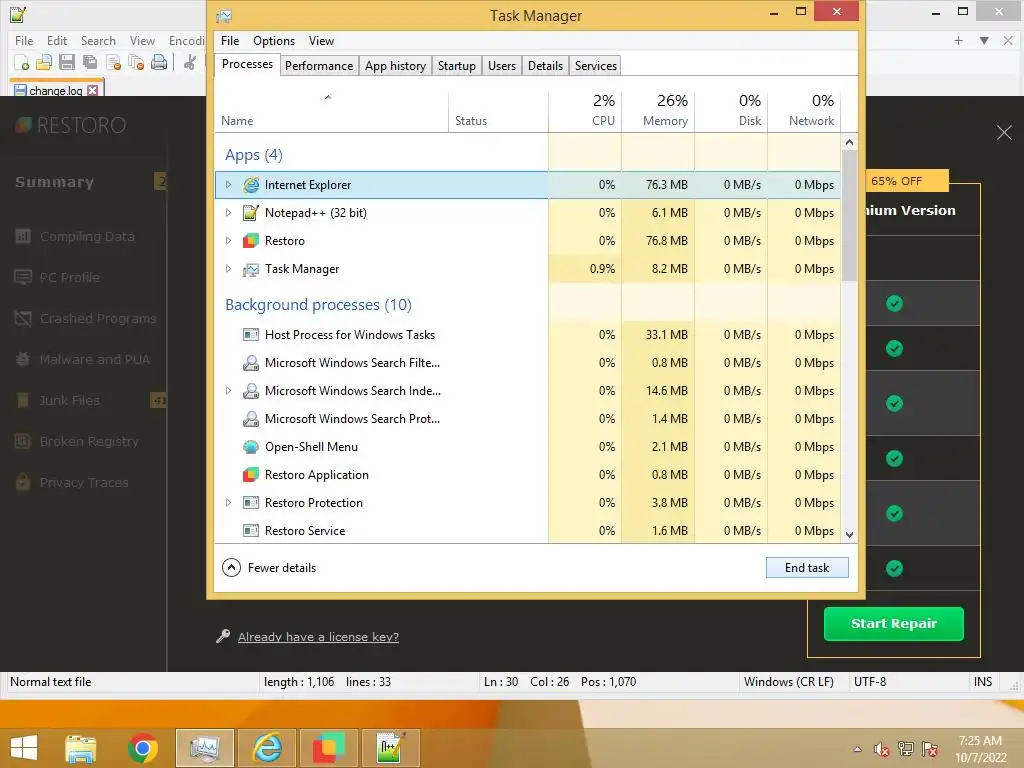Click Notepad++ New file toolbar icon

click(22, 63)
